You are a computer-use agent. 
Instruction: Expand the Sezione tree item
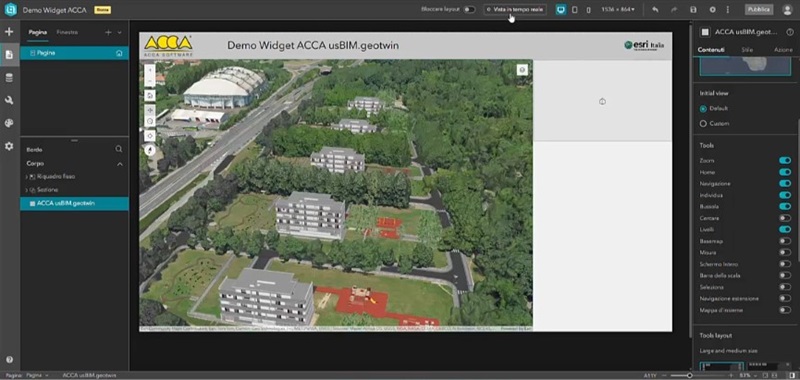point(26,190)
